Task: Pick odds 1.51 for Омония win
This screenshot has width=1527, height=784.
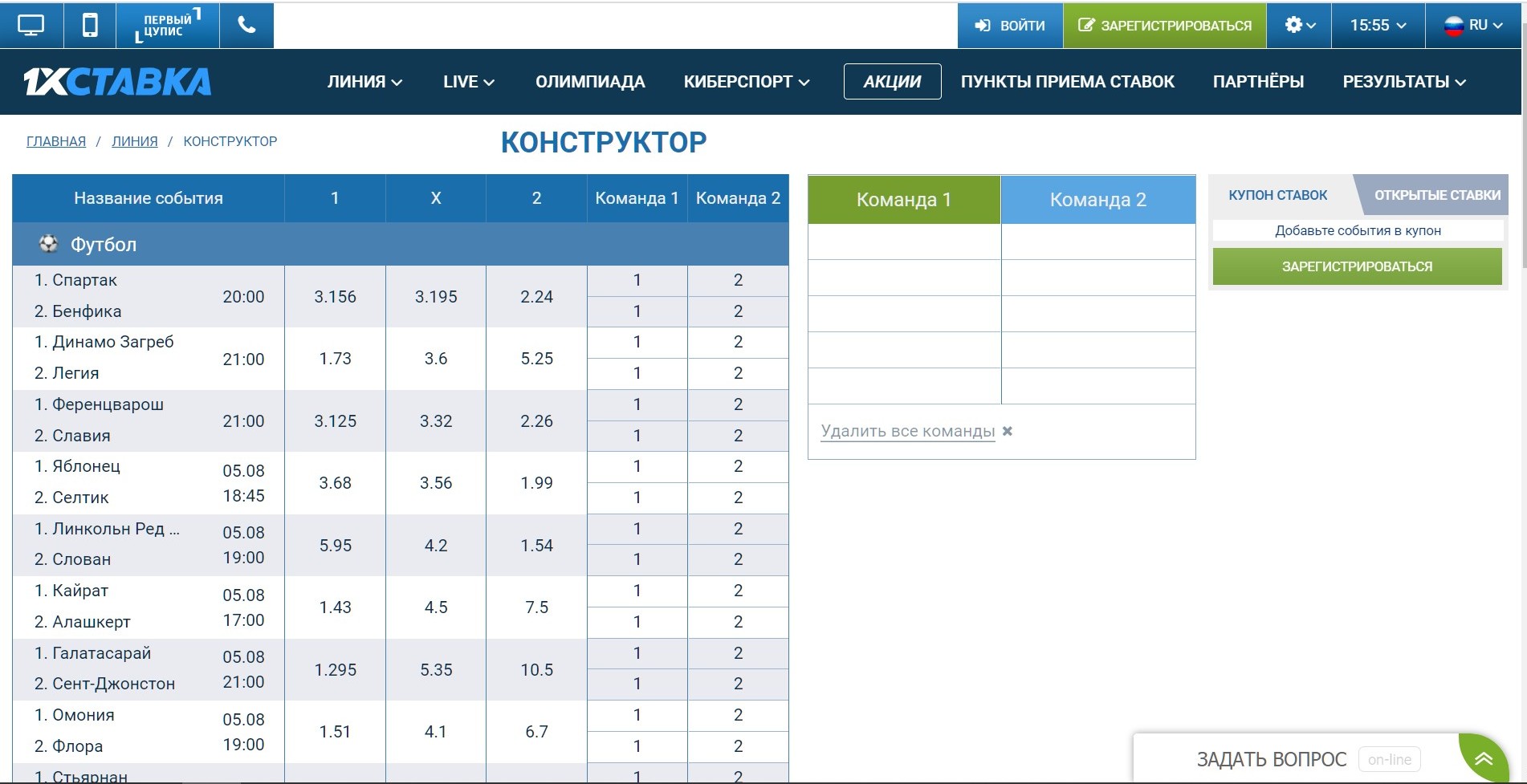Action: coord(335,732)
